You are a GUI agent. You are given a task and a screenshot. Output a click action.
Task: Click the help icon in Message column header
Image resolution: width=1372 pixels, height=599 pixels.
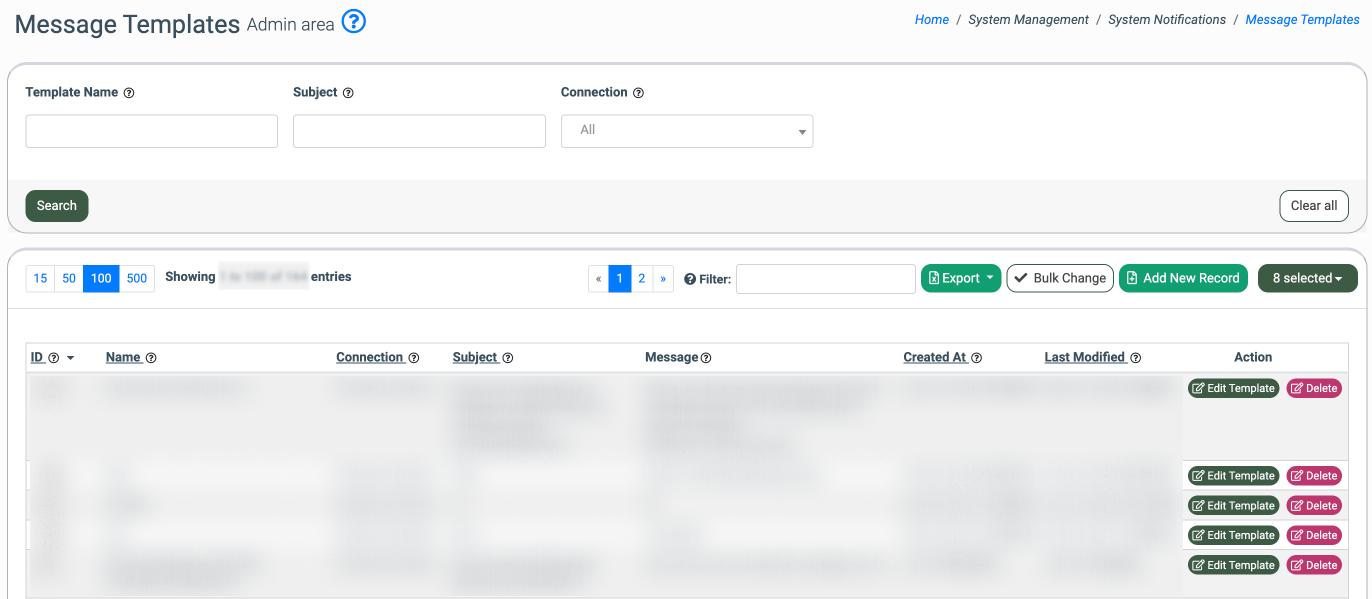706,358
